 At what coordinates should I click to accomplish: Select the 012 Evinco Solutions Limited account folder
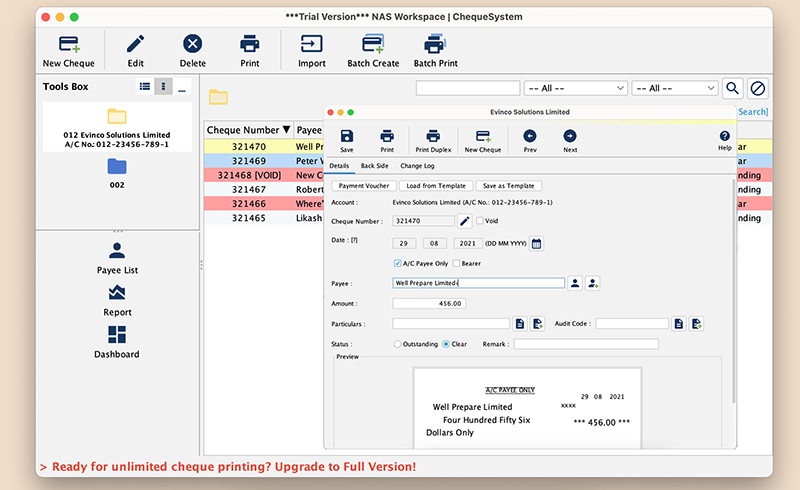pos(117,127)
